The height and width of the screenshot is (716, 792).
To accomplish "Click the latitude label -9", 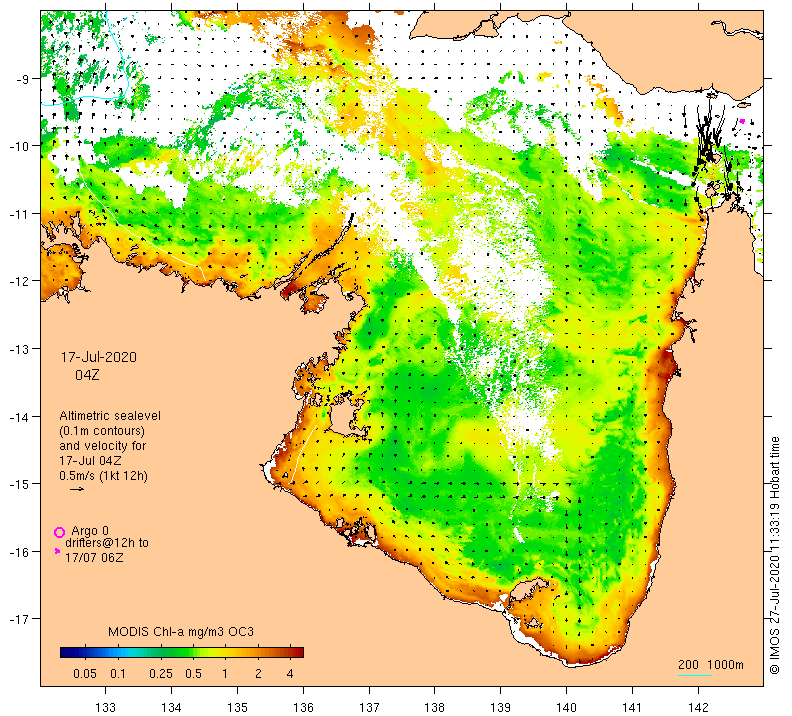I will coord(22,78).
